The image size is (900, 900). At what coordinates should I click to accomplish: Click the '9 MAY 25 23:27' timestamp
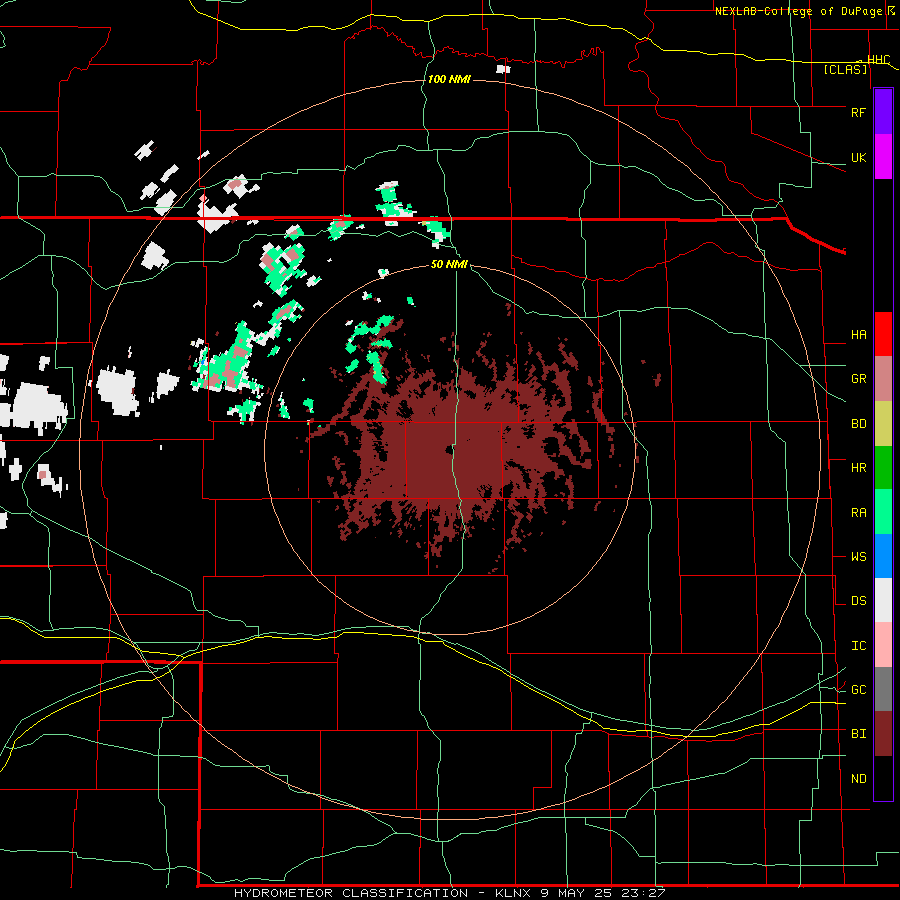point(602,893)
